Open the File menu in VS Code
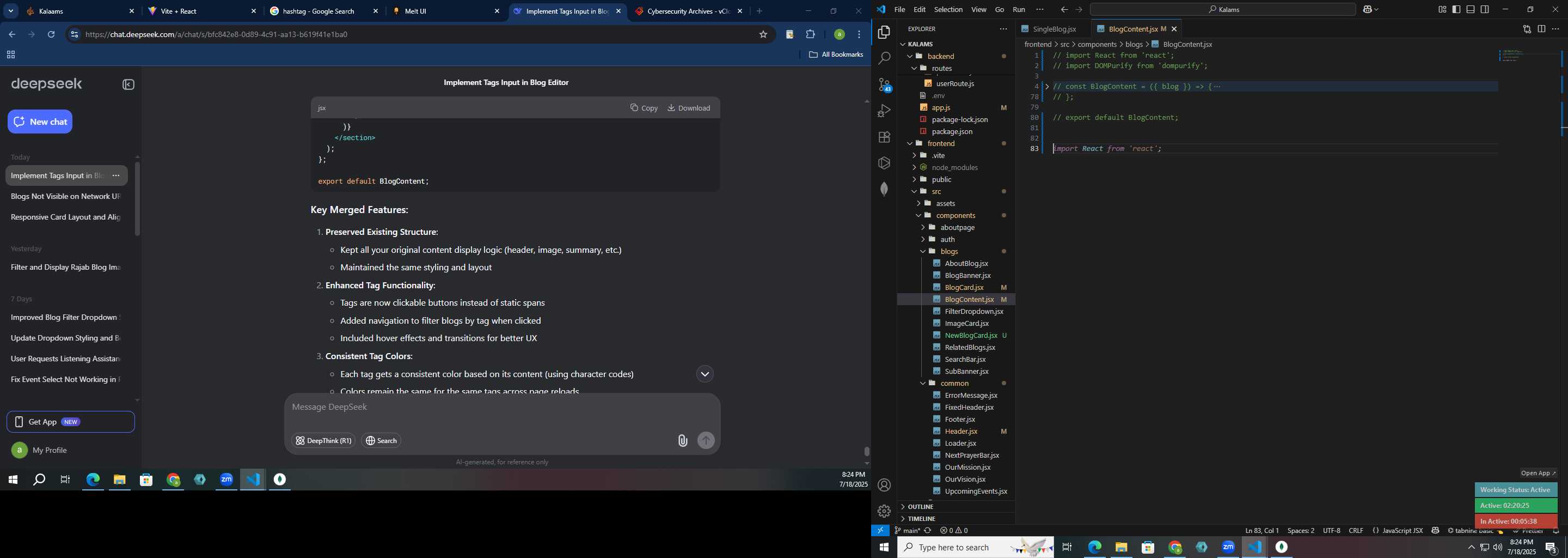Screen dimensions: 1568x558 (899, 10)
